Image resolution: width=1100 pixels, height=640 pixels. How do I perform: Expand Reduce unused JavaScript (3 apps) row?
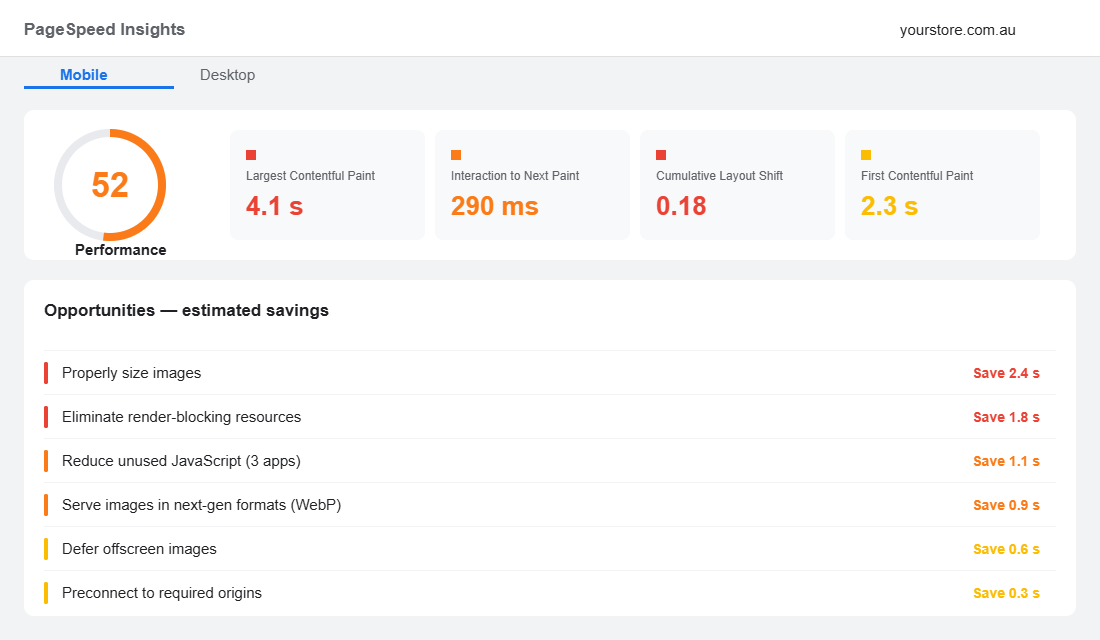549,461
